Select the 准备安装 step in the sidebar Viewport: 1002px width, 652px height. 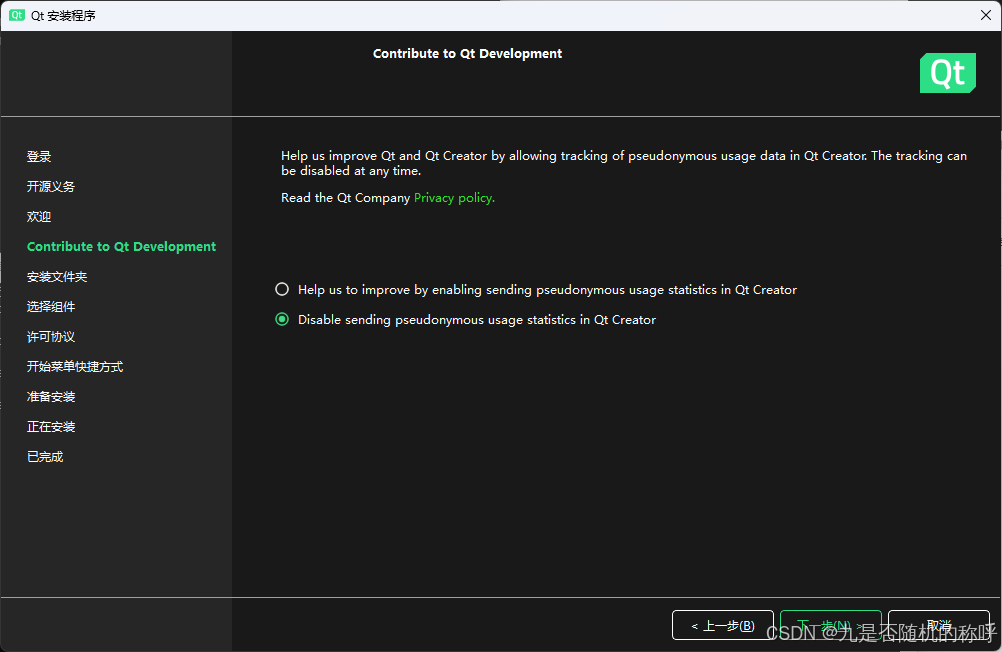pos(51,397)
